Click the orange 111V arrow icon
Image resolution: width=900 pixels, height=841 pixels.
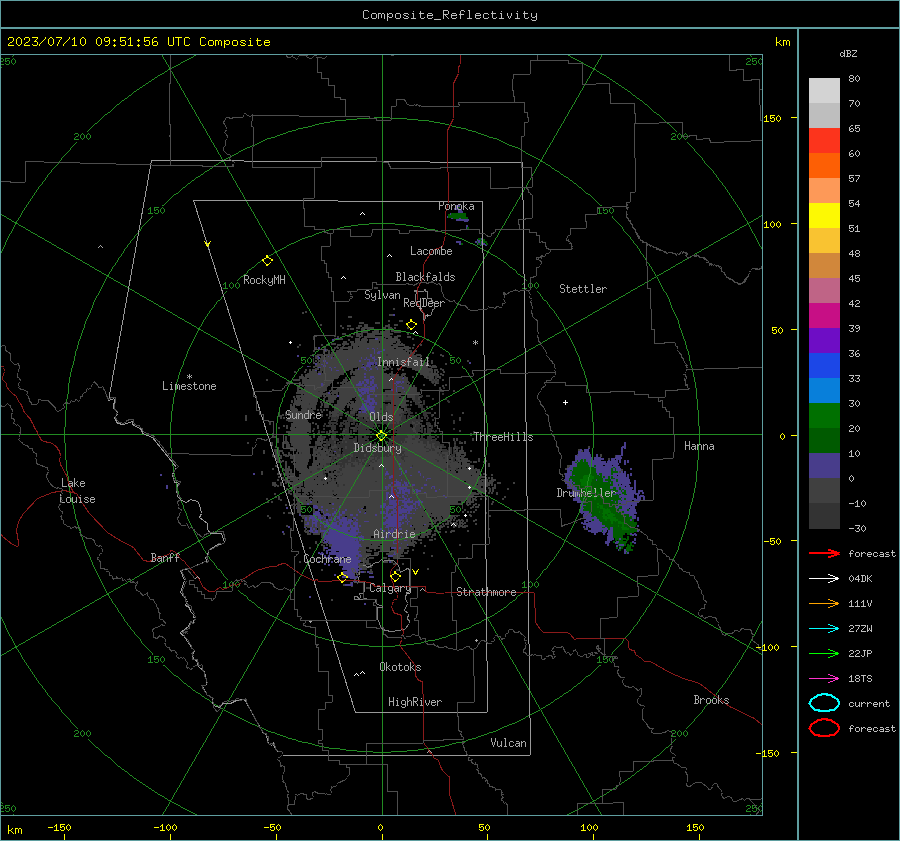(x=824, y=603)
